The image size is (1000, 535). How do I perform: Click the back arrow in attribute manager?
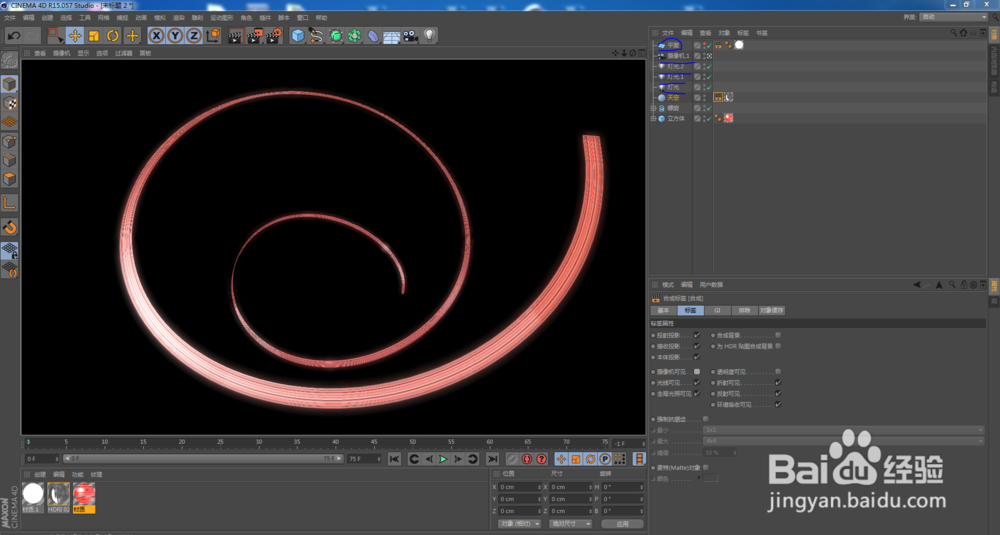click(x=916, y=285)
